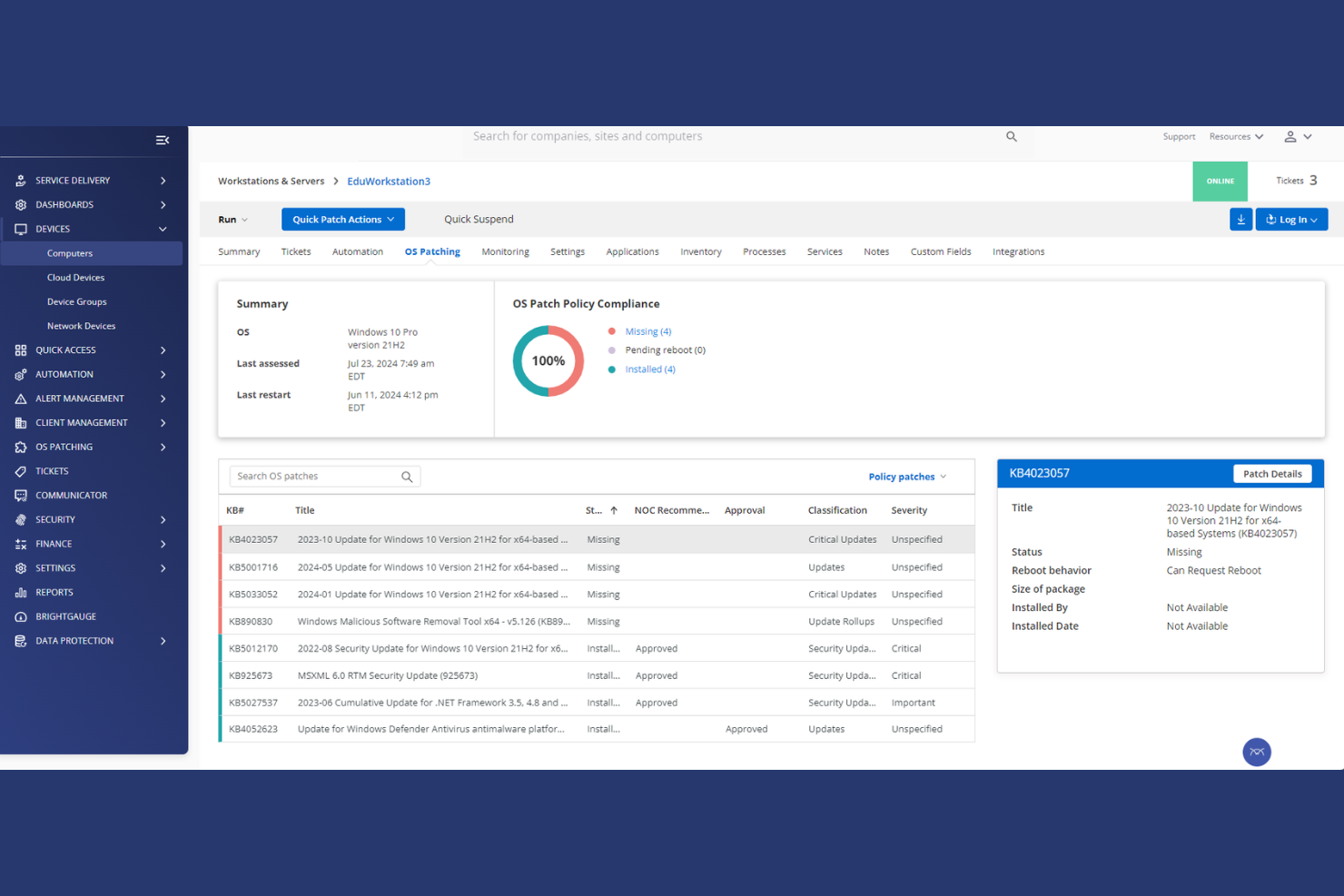Viewport: 1344px width, 896px height.
Task: Click the Installed (4) link
Action: tap(650, 369)
